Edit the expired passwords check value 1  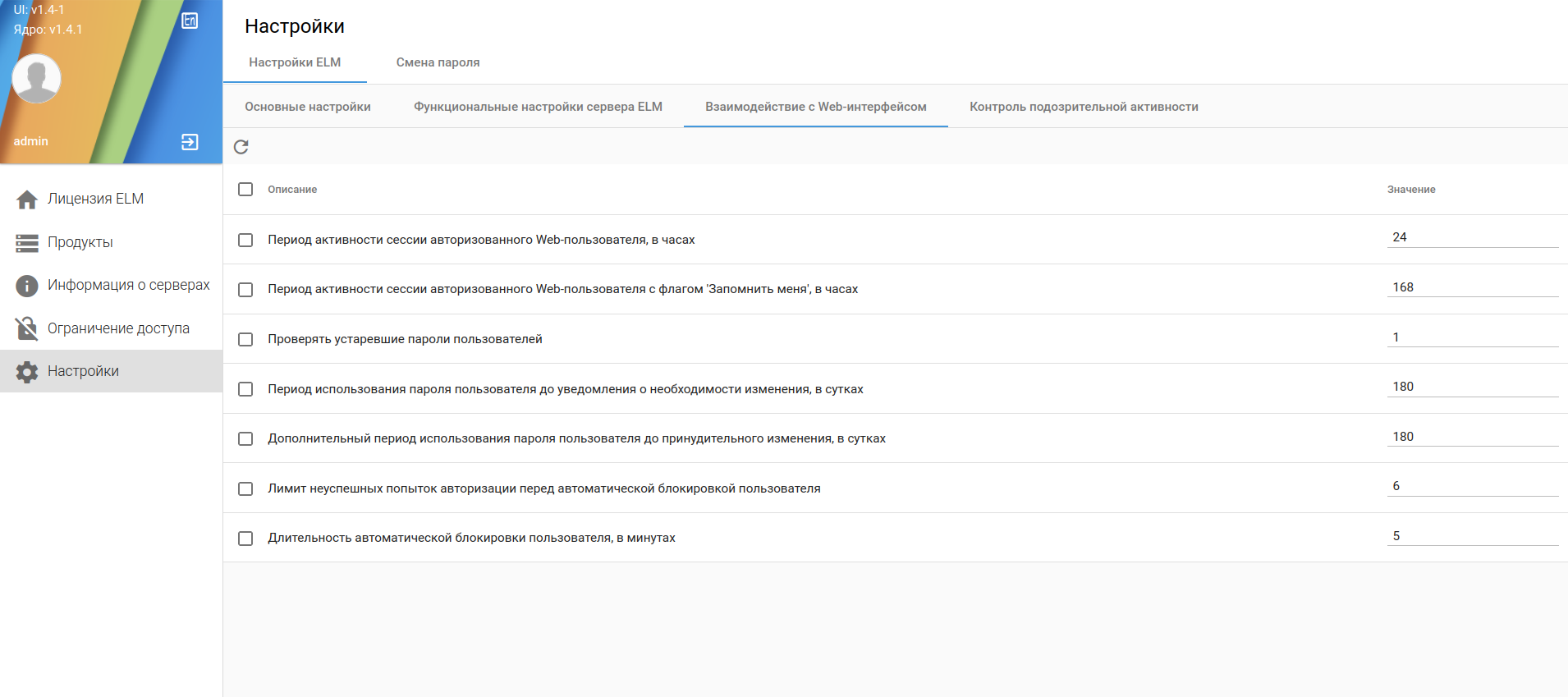(1473, 337)
